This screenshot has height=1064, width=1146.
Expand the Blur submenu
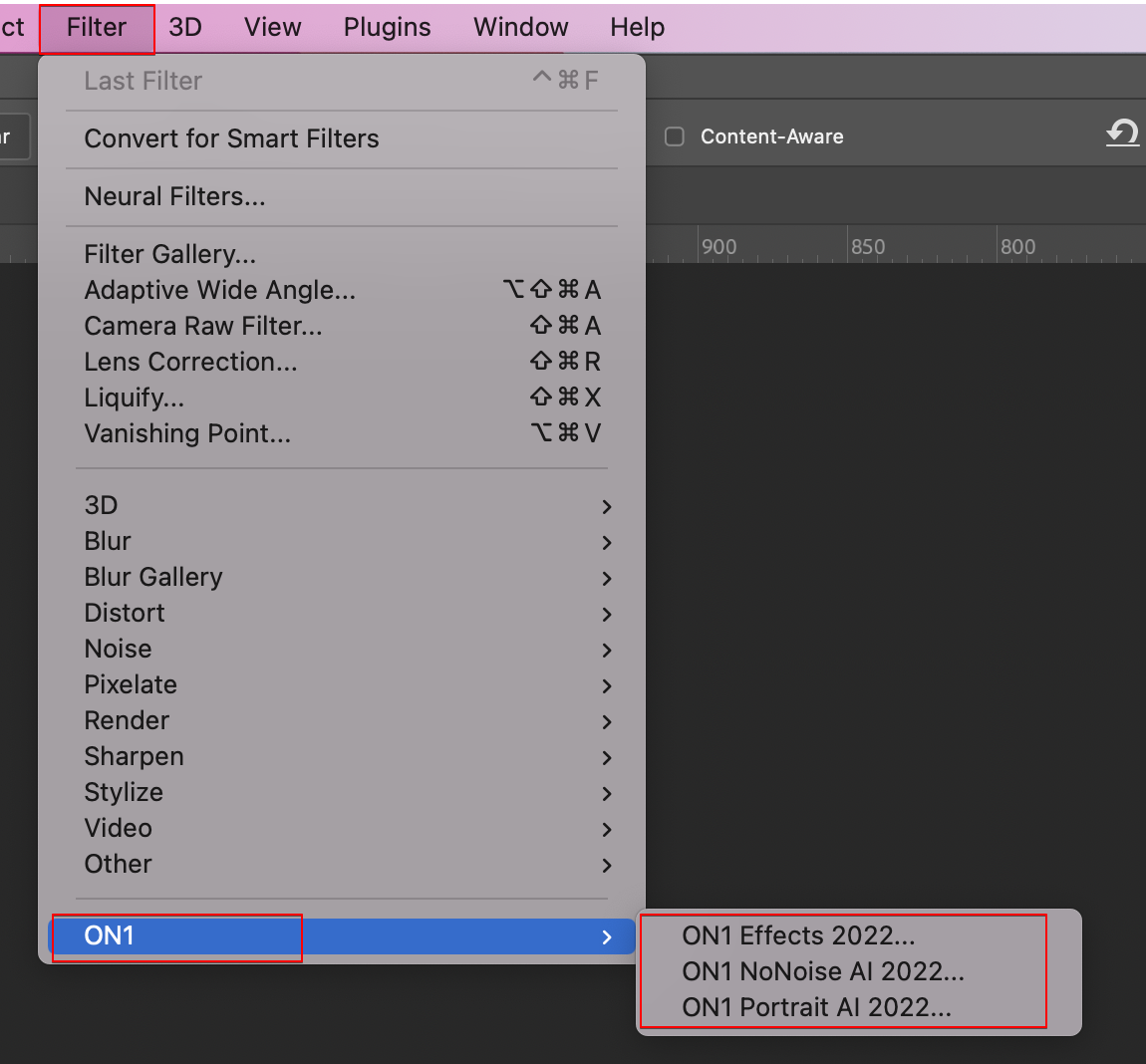[108, 541]
